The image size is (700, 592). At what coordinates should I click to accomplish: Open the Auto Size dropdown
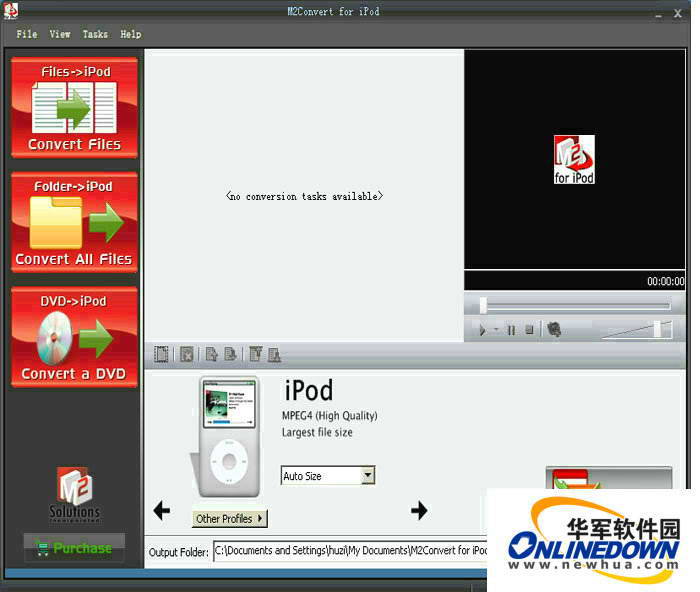[328, 476]
